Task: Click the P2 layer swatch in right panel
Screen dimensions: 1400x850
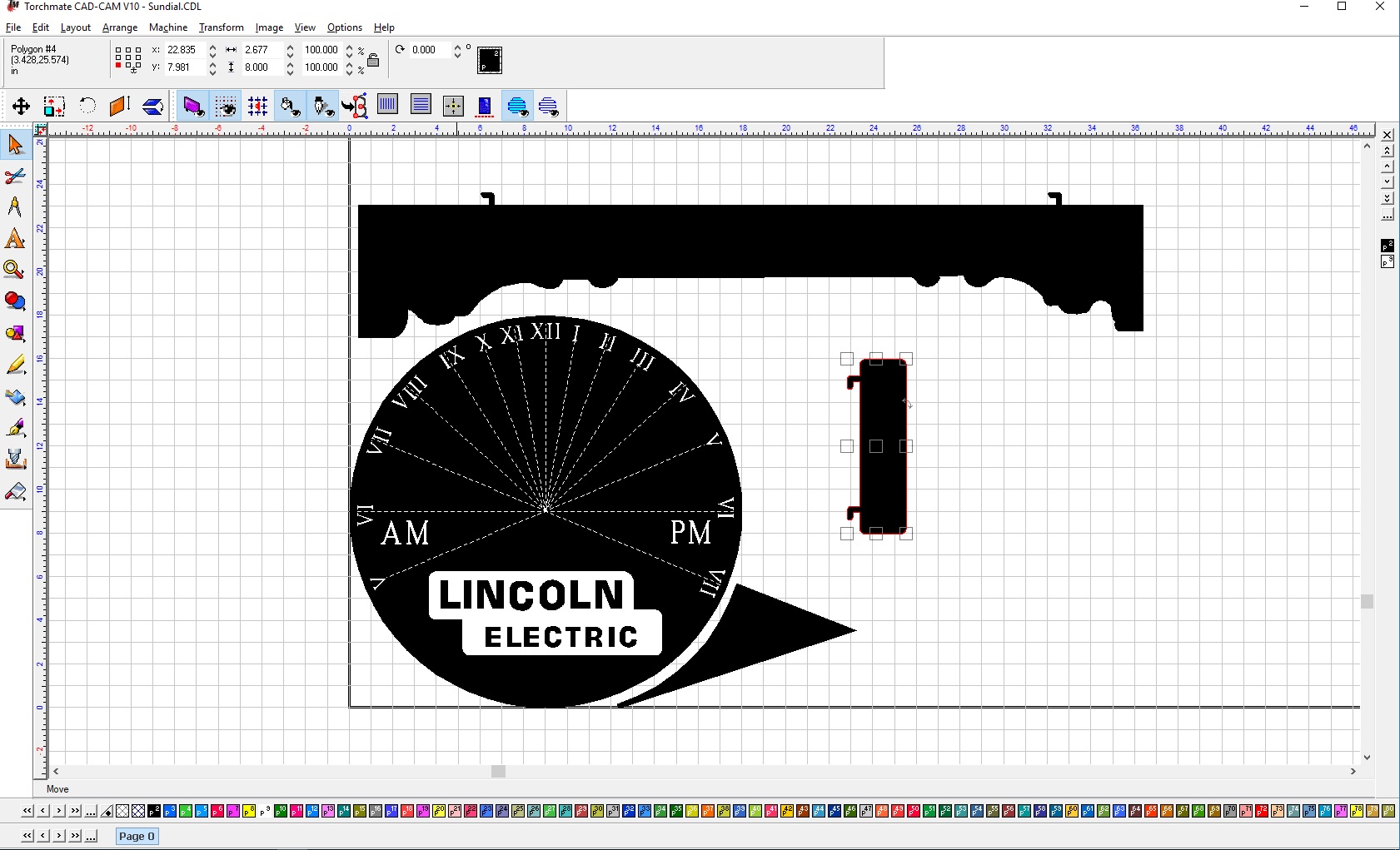Action: pyautogui.click(x=1388, y=246)
